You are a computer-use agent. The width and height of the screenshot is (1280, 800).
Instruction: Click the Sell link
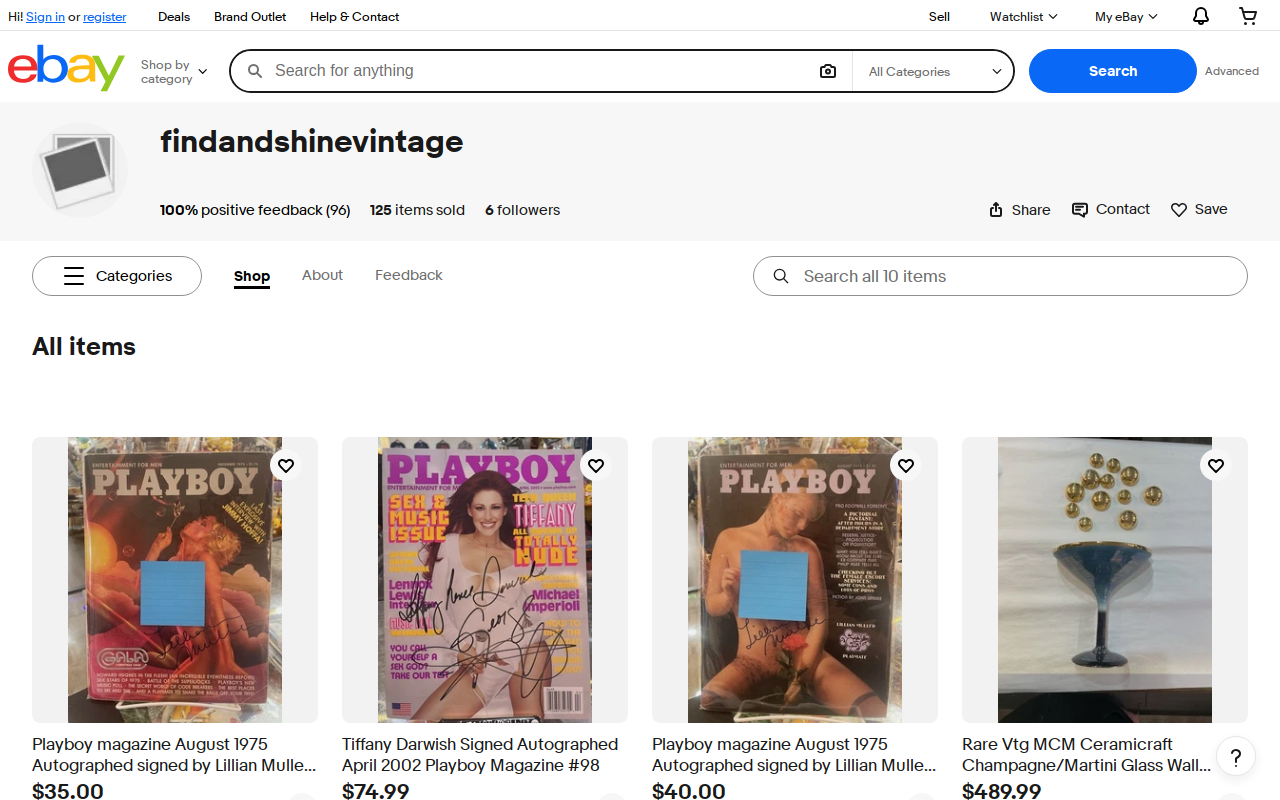click(x=939, y=16)
